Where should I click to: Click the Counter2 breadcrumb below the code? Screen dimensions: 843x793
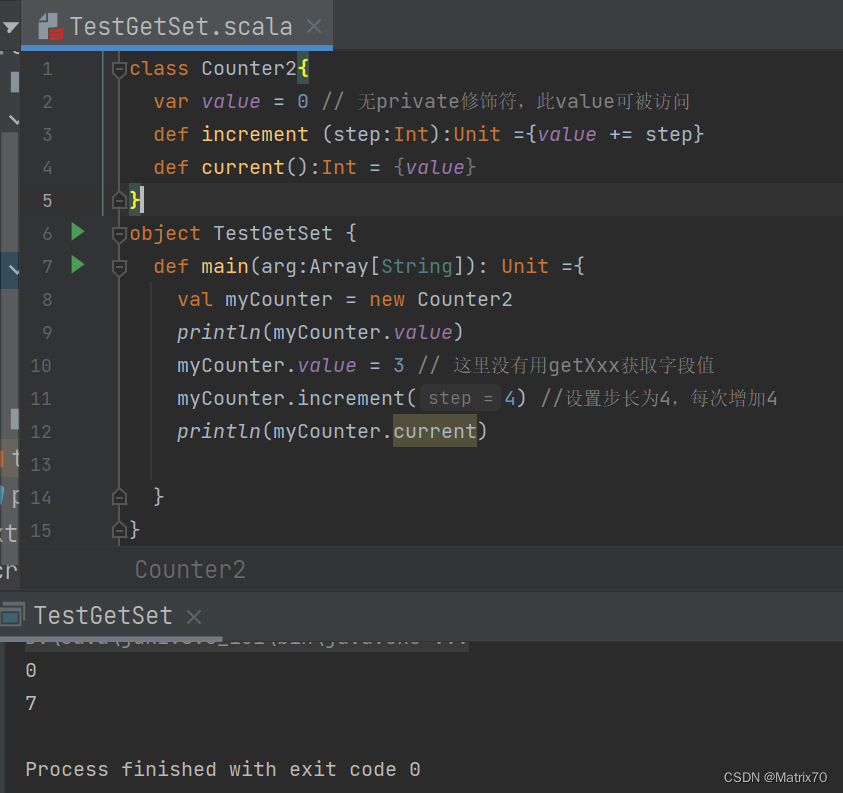[x=189, y=569]
